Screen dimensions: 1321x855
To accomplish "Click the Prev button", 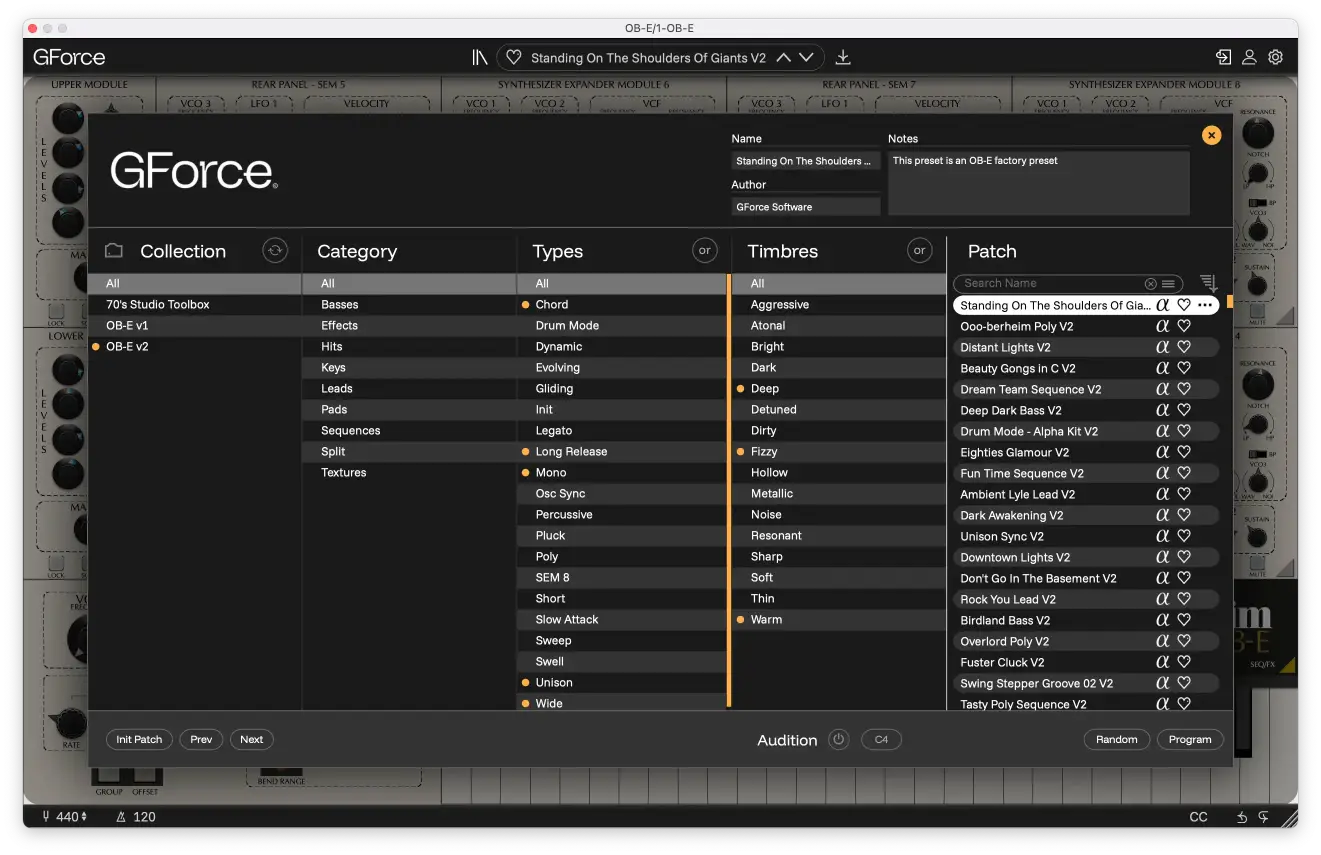I will click(x=201, y=740).
